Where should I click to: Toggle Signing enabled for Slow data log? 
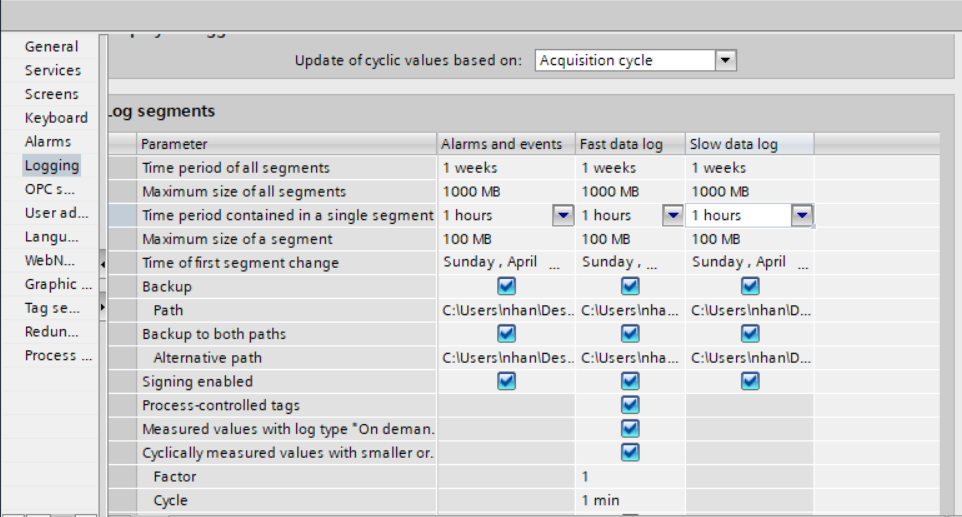click(x=750, y=381)
